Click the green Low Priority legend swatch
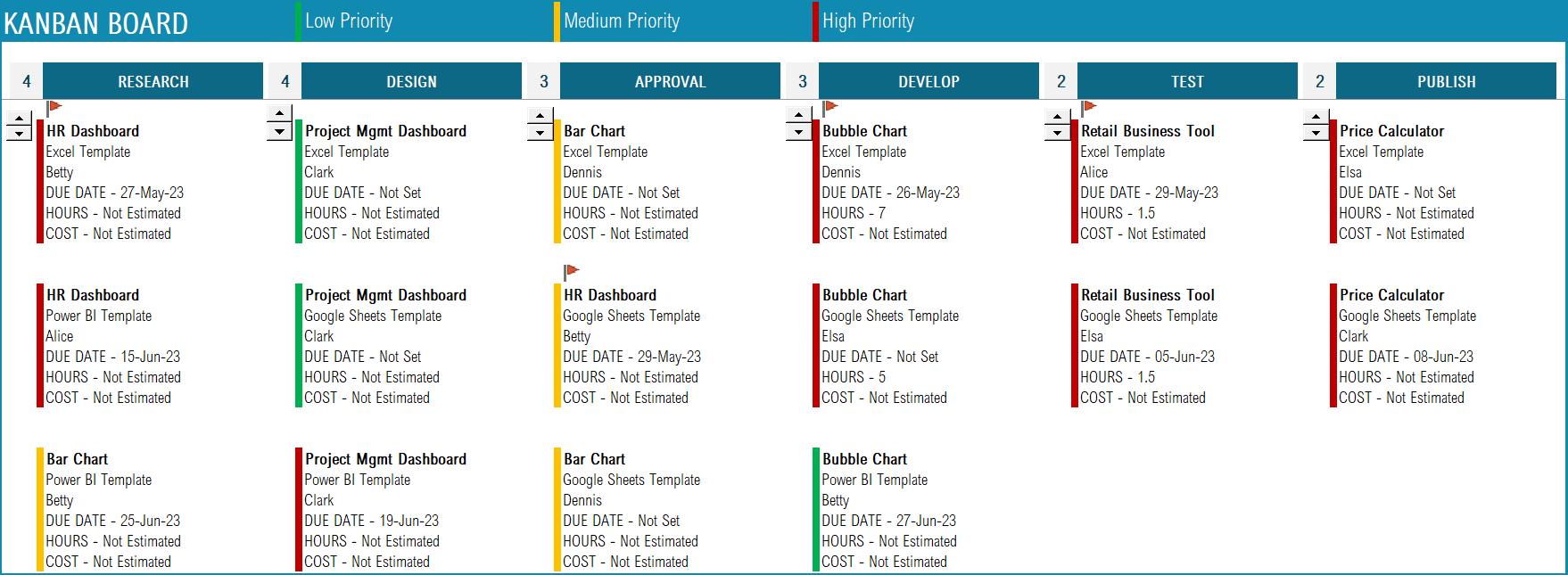 [298, 21]
